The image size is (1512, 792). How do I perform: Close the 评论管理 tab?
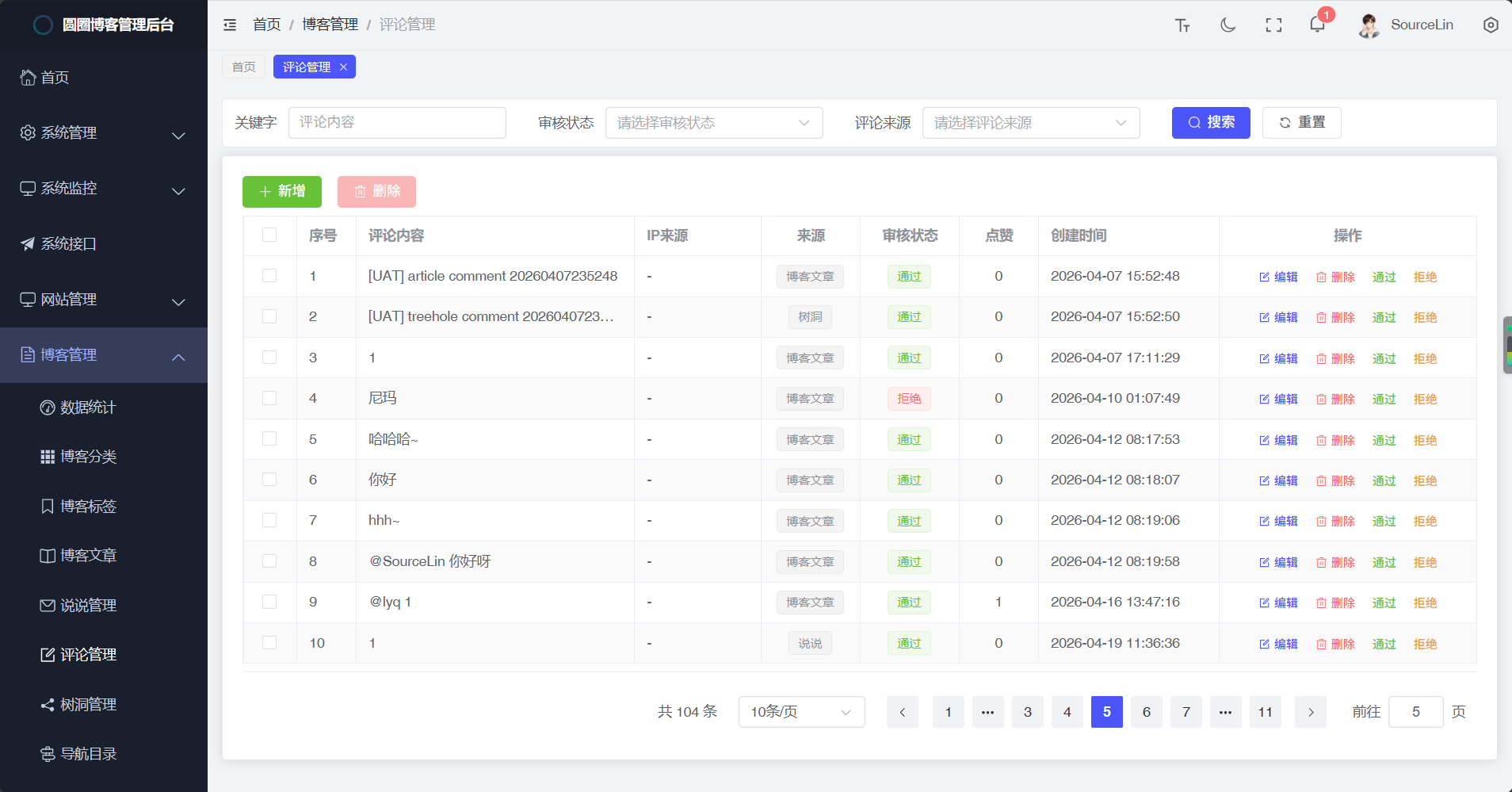tap(343, 67)
